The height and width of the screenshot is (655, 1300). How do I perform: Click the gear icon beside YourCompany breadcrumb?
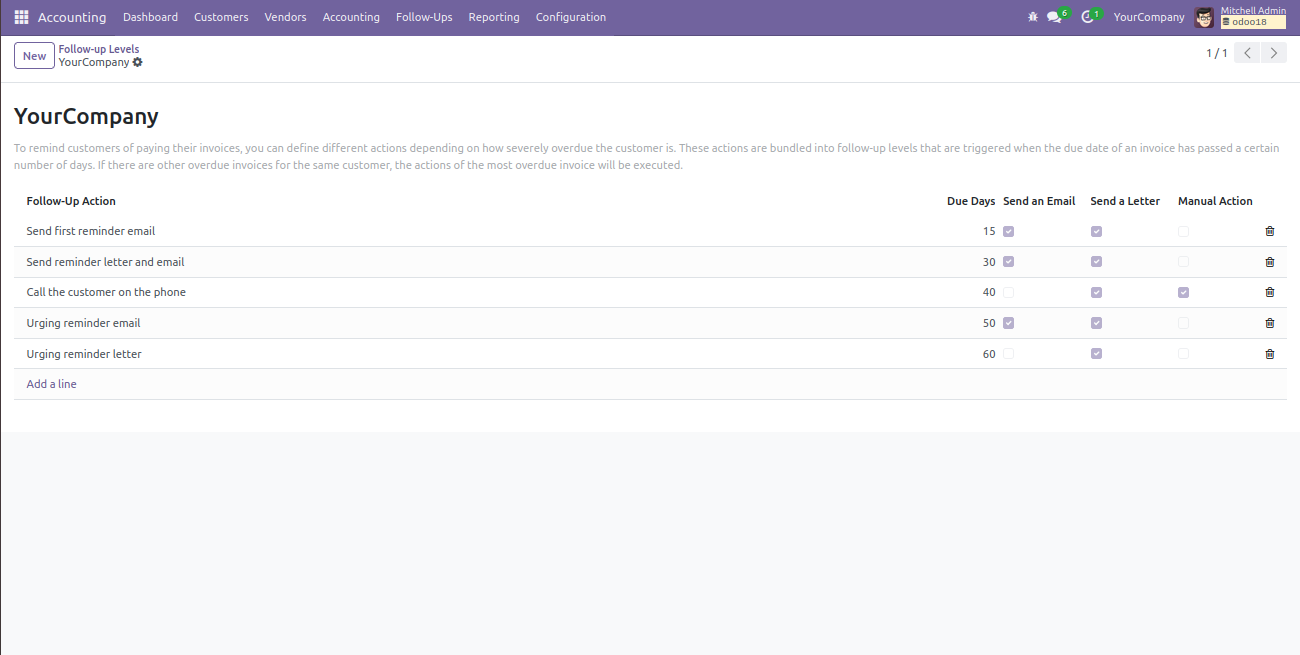(138, 62)
